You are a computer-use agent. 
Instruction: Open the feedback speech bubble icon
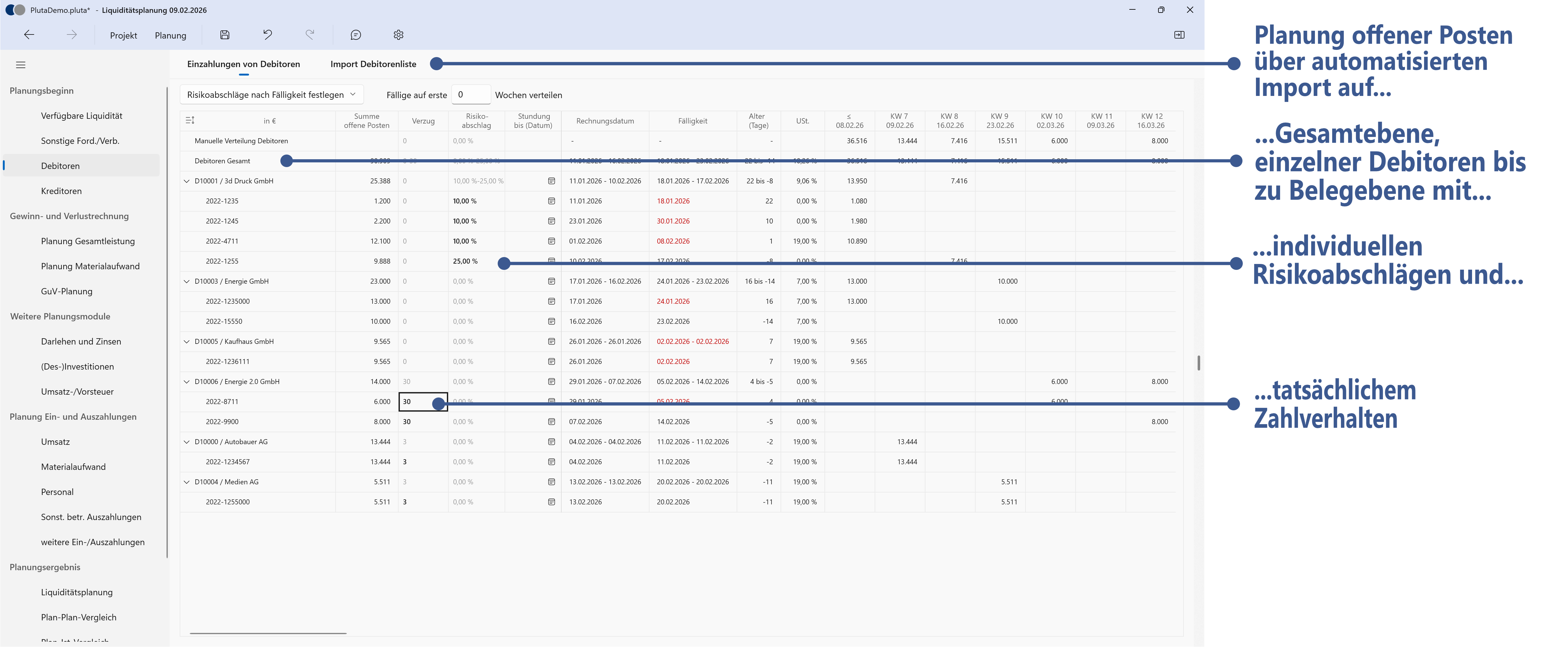(356, 35)
